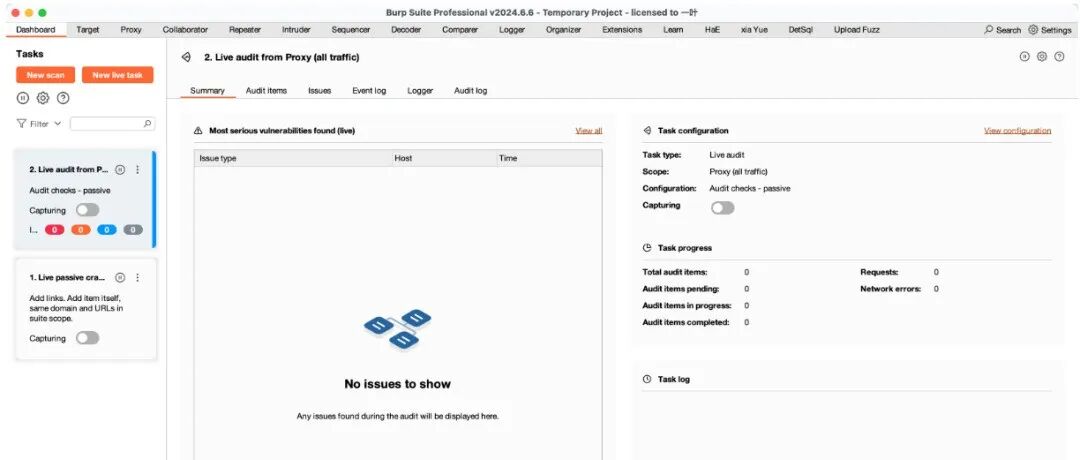Open the HaE extension tab
This screenshot has width=1080, height=460.
click(x=712, y=30)
